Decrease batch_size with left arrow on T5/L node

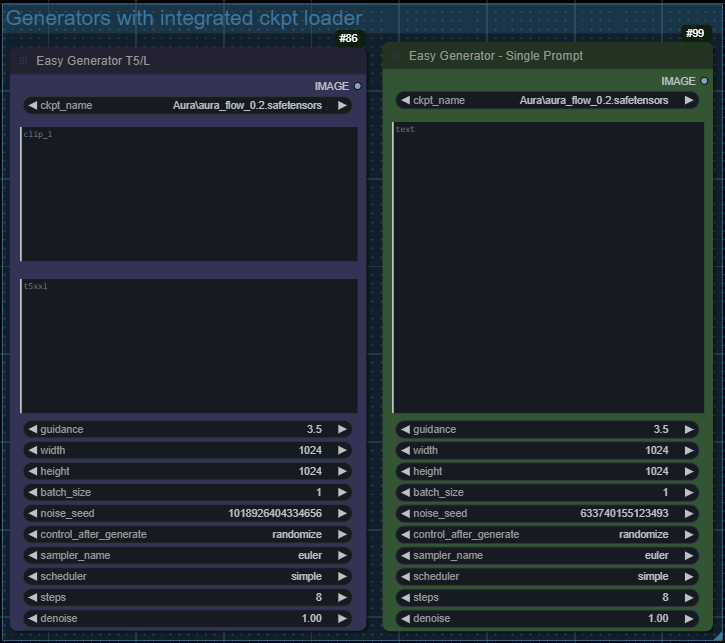[32, 492]
